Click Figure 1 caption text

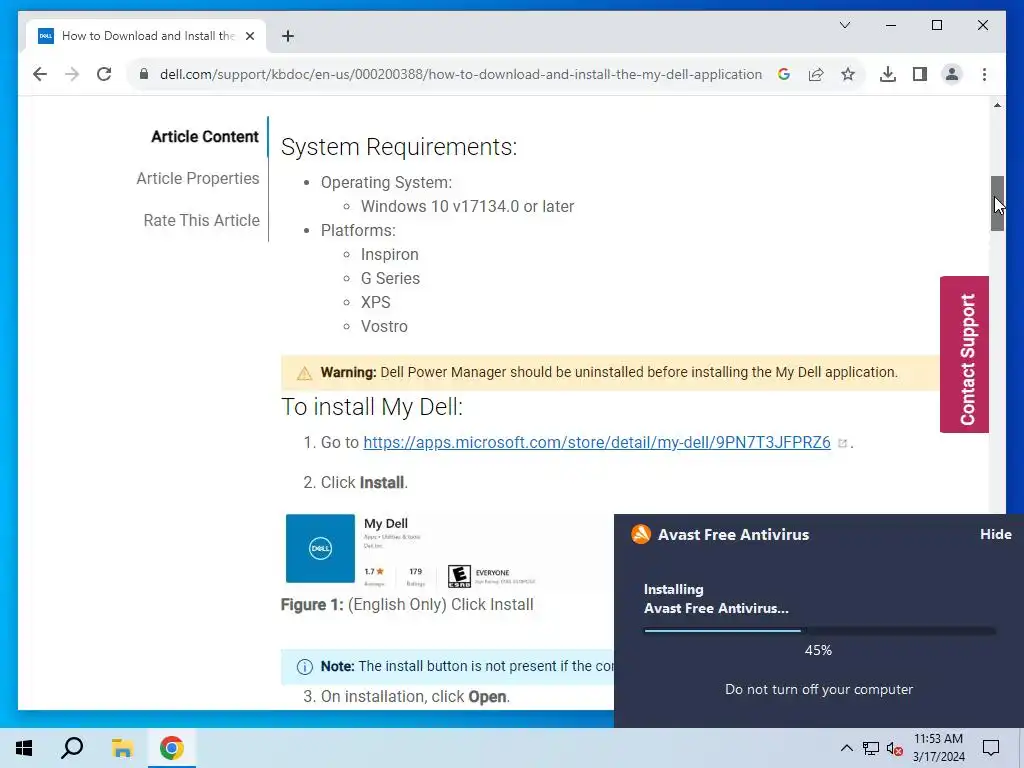click(407, 605)
